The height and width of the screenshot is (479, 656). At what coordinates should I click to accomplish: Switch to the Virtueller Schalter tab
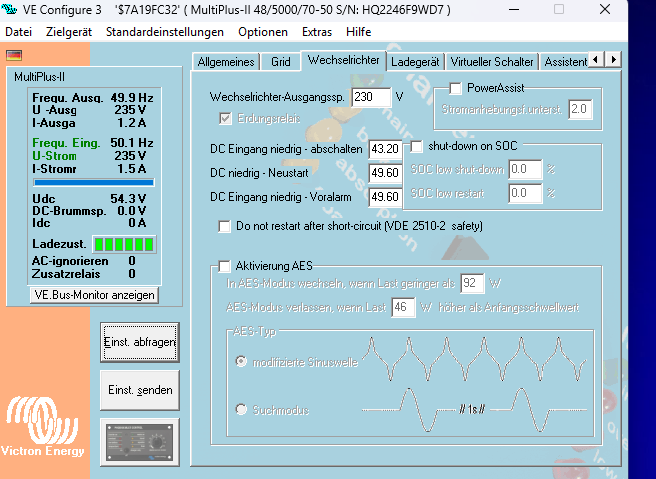pos(493,62)
